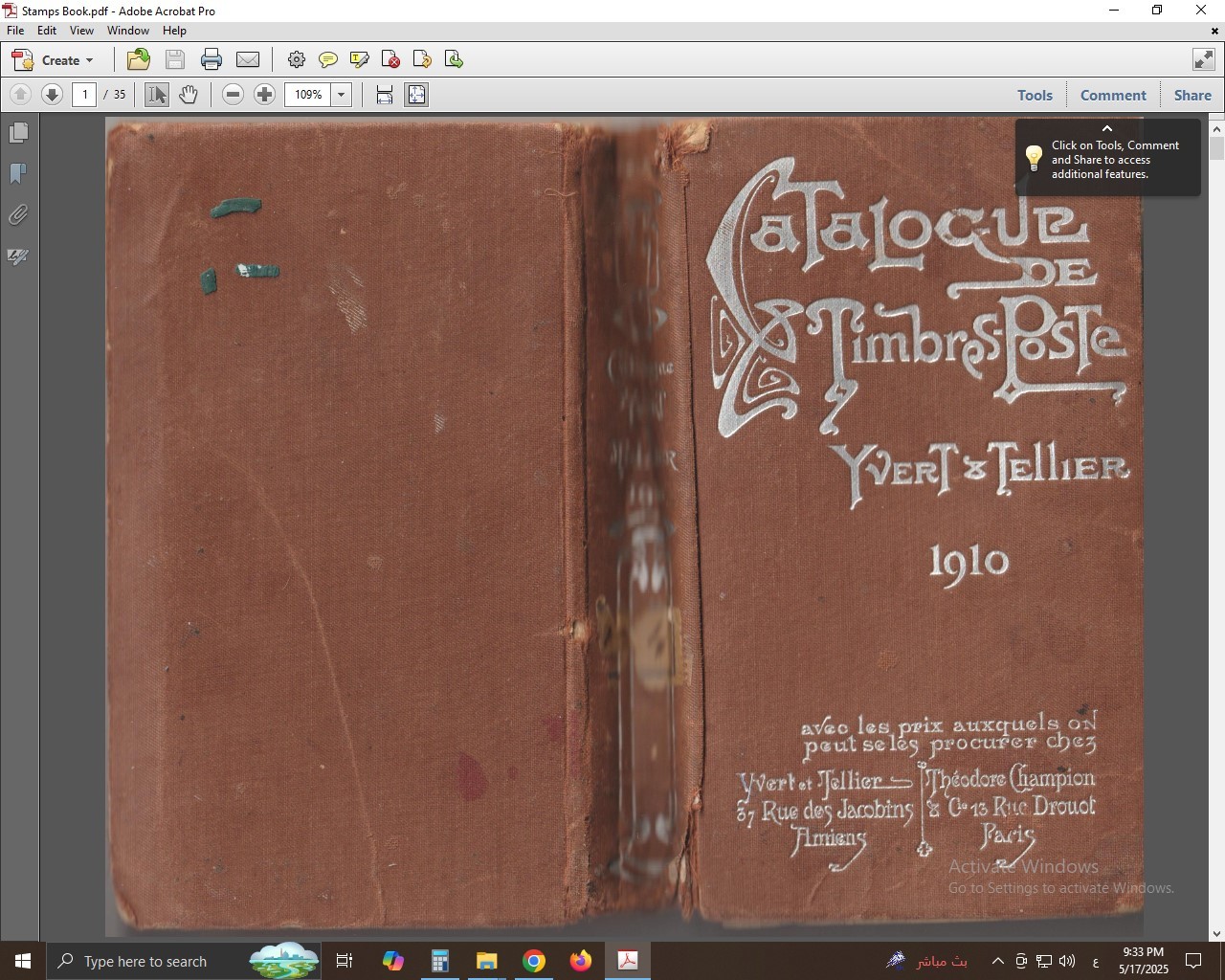Click Adobe Acrobat taskbar icon

tap(628, 961)
